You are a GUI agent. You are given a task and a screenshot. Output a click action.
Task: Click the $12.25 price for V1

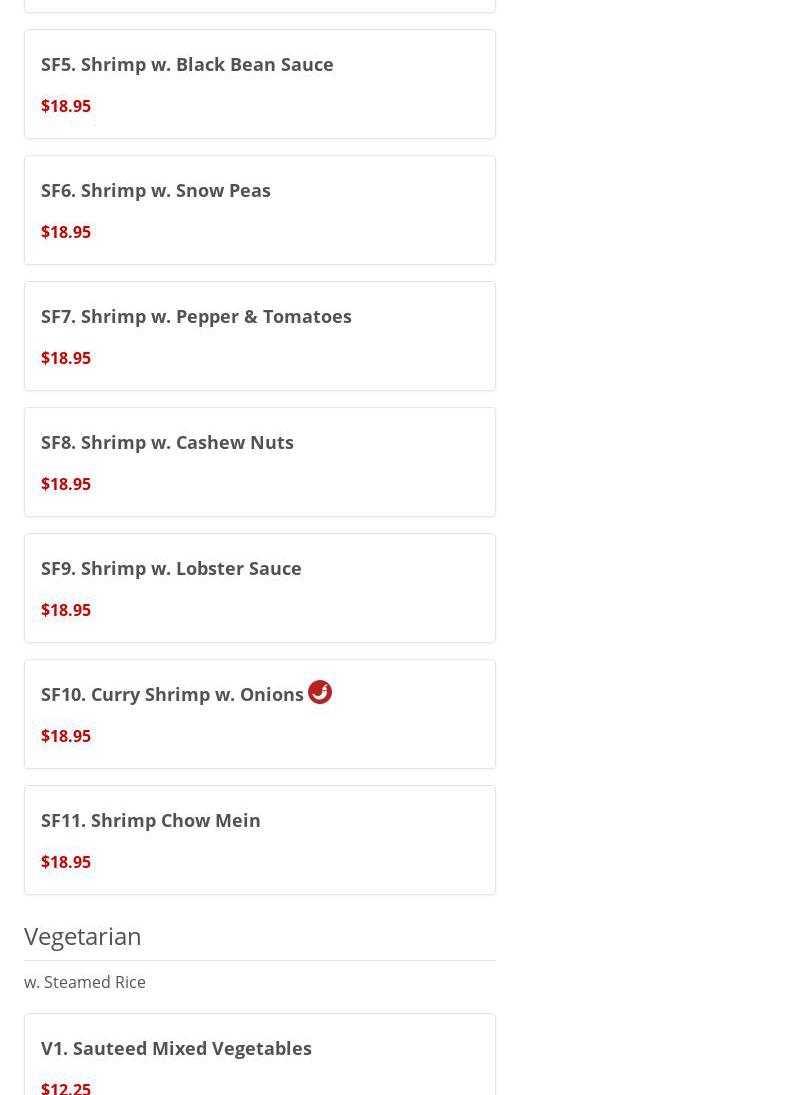click(x=66, y=1087)
